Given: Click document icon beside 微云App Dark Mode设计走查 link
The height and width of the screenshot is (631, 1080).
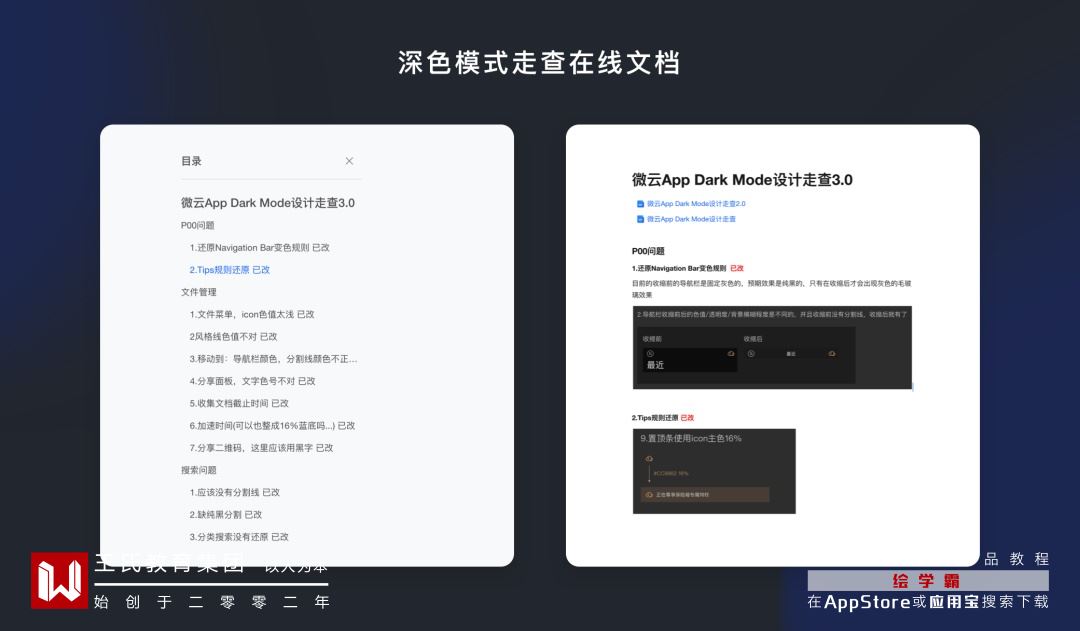Looking at the screenshot, I should pyautogui.click(x=640, y=219).
